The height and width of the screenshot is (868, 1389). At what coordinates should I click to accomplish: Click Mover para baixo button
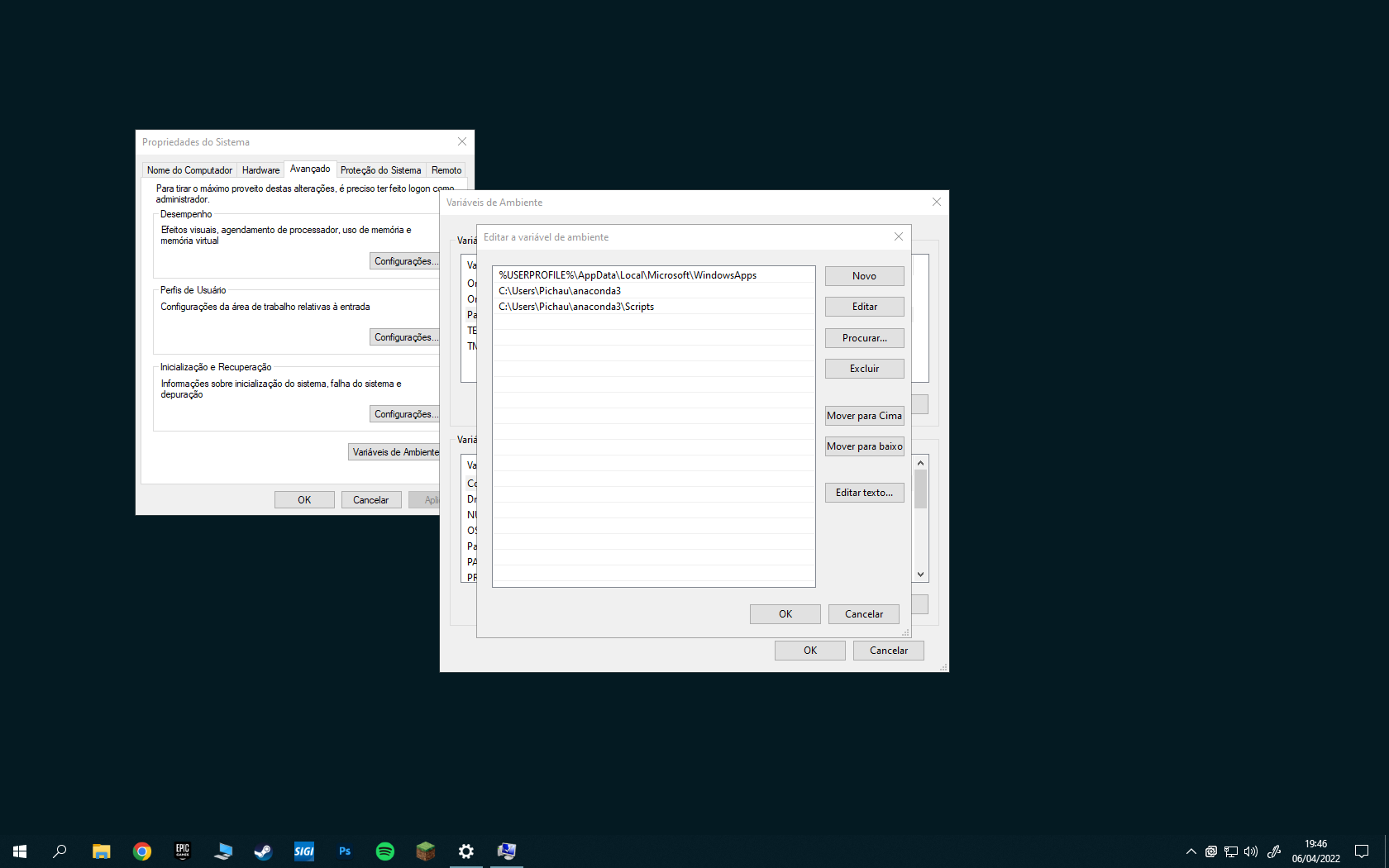point(864,446)
